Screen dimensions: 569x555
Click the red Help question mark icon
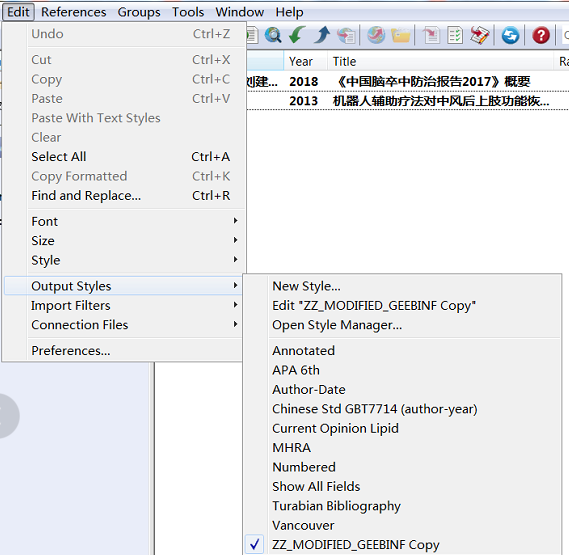pyautogui.click(x=541, y=35)
